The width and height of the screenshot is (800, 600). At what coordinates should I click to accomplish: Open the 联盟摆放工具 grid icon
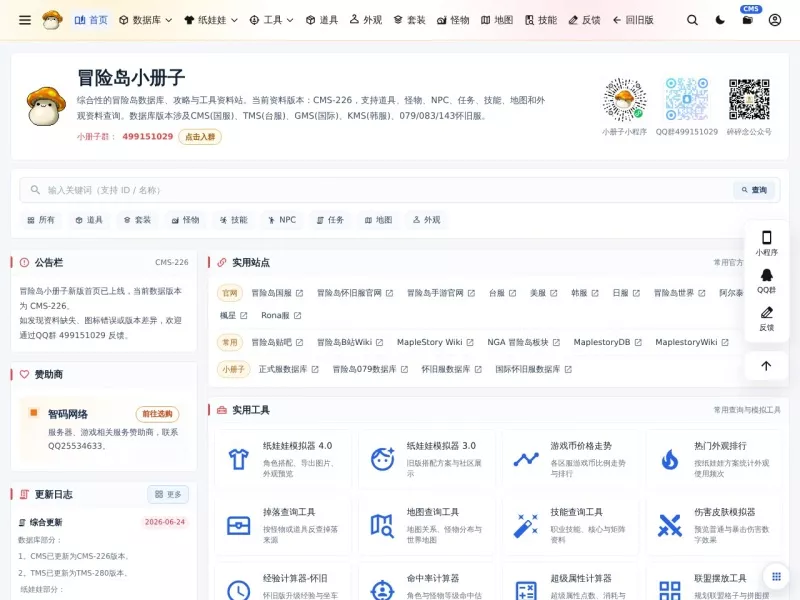tap(670, 590)
